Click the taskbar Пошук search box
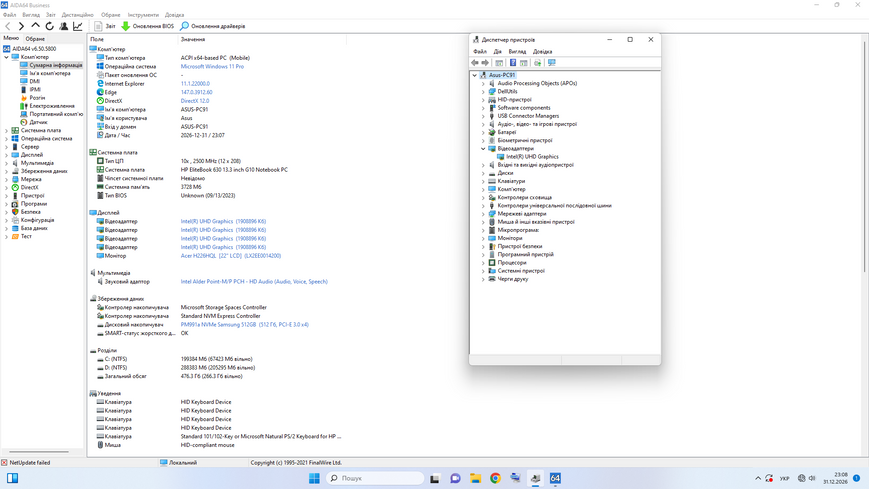This screenshot has width=869, height=489. 375,478
